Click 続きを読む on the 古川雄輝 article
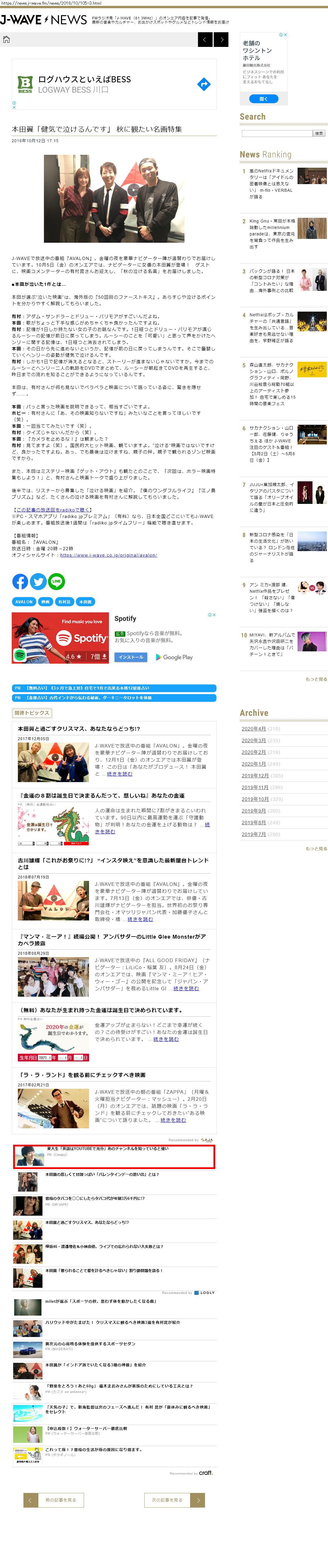Viewport: 328px width, 1568px height. 140,919
